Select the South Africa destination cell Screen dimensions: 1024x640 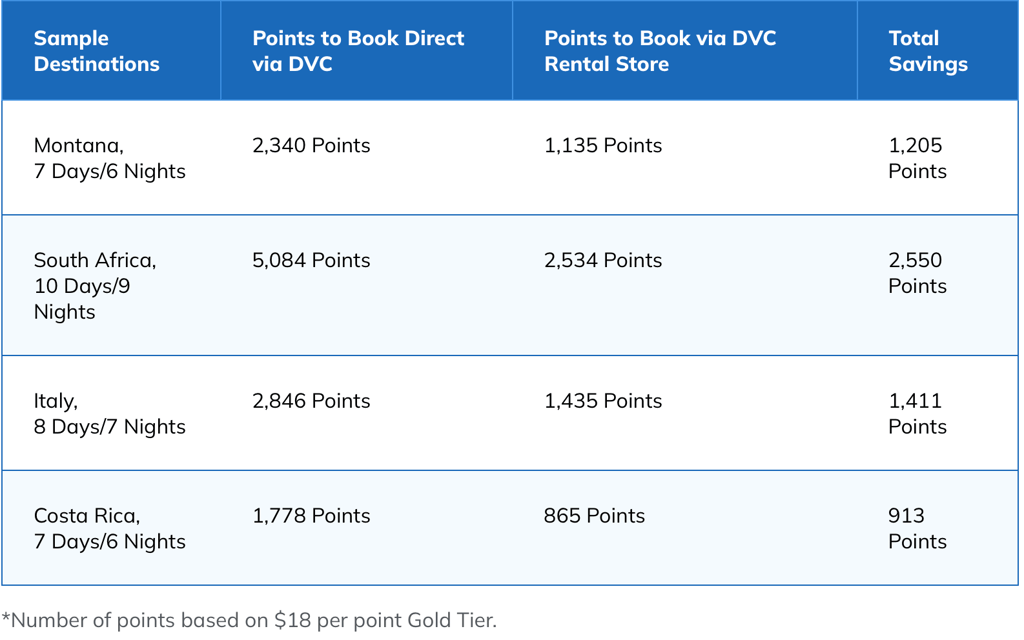click(x=95, y=286)
